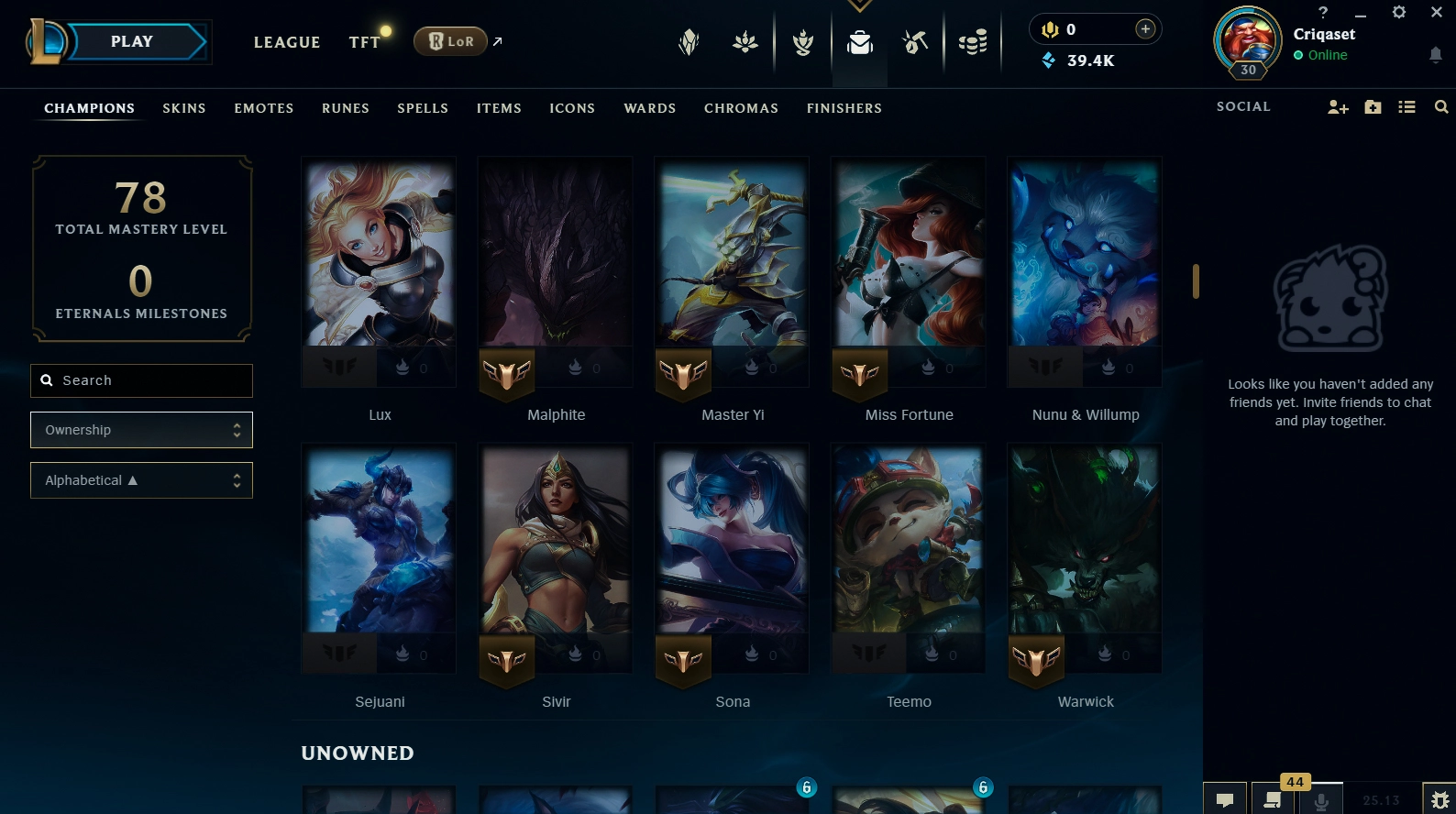Open the Online status under Criqaset

[x=1320, y=55]
